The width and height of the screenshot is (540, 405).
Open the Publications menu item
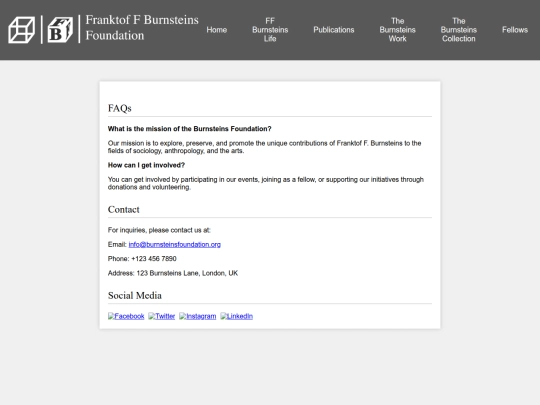(x=334, y=30)
